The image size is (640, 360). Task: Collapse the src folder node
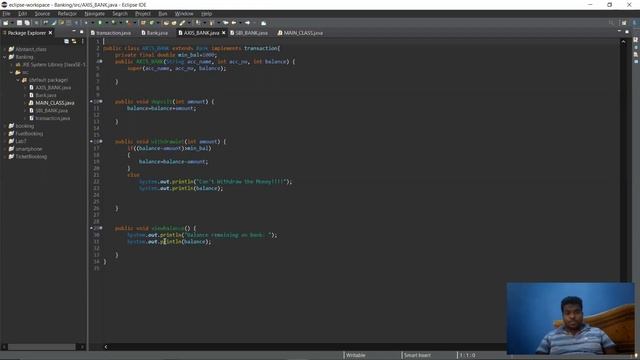11,72
